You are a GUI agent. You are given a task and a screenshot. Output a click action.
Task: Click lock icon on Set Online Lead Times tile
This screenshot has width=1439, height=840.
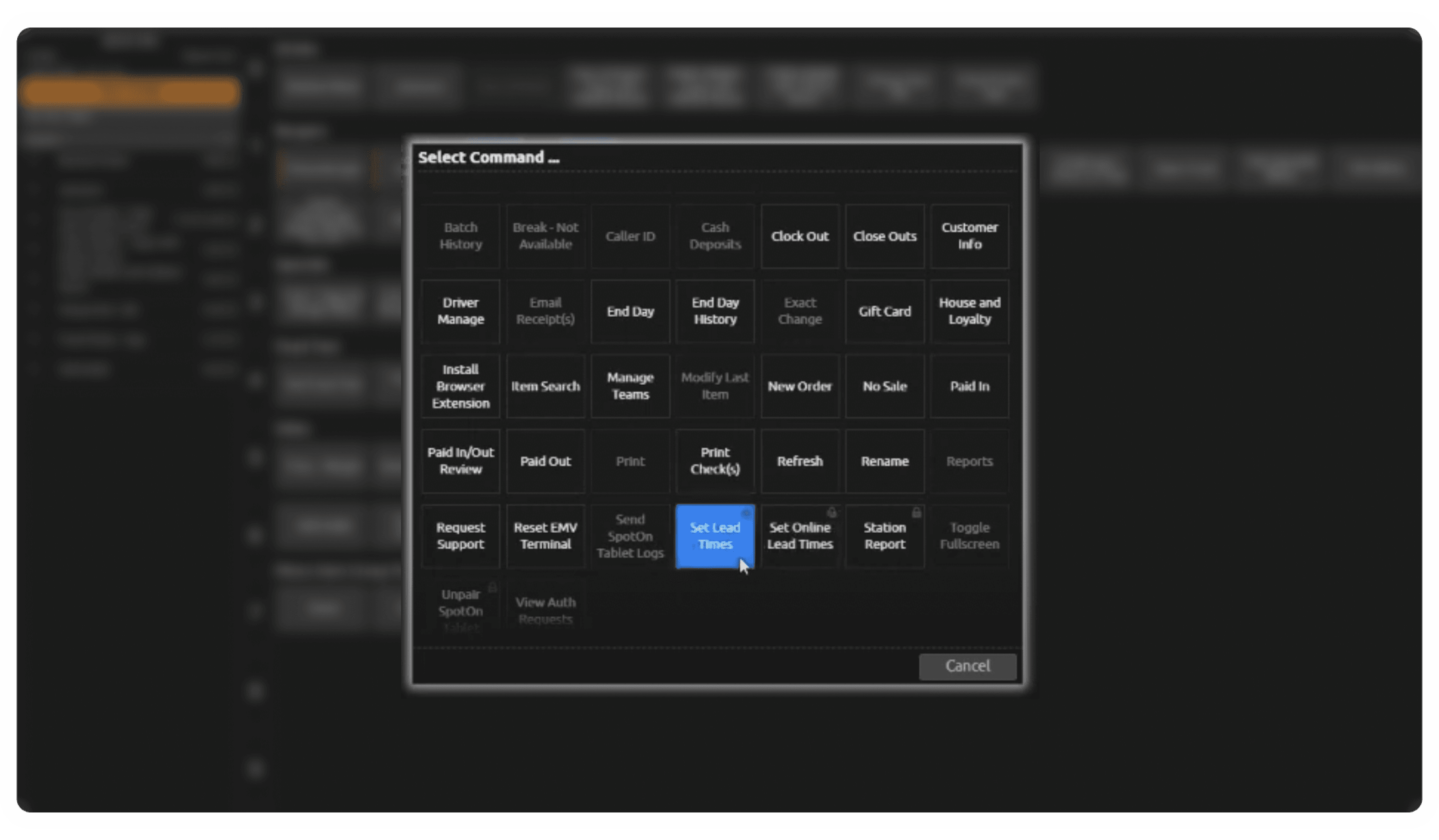[831, 513]
